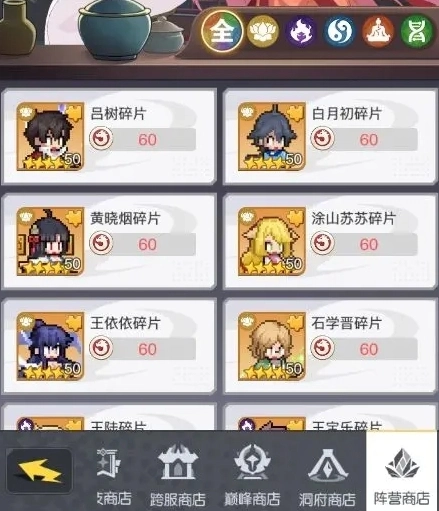Tap the 黄晓烟 character portrait
The width and height of the screenshot is (439, 511).
click(x=50, y=241)
